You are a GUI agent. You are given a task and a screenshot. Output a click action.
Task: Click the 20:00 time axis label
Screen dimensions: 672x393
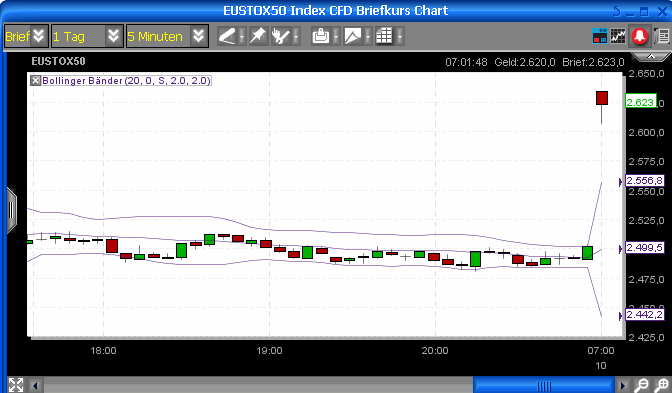click(x=435, y=351)
